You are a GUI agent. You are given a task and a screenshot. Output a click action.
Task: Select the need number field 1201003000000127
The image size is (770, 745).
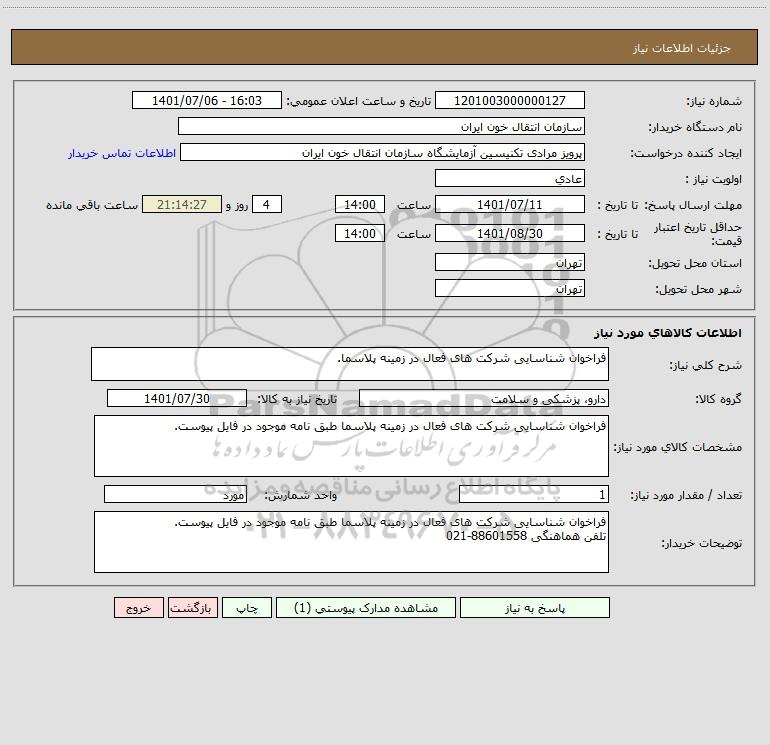click(x=510, y=100)
